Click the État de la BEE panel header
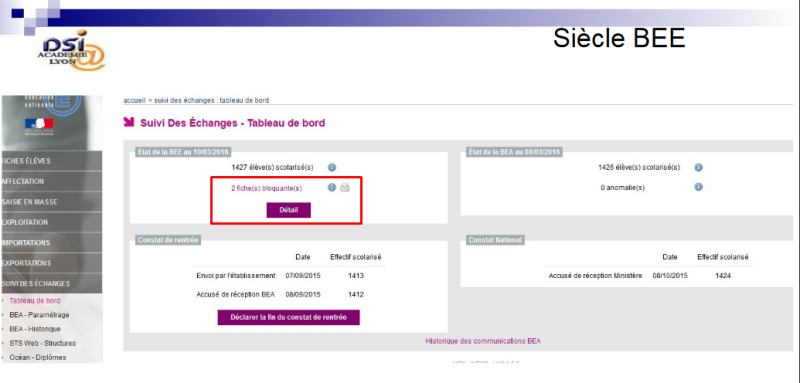This screenshot has width=800, height=383. (184, 152)
